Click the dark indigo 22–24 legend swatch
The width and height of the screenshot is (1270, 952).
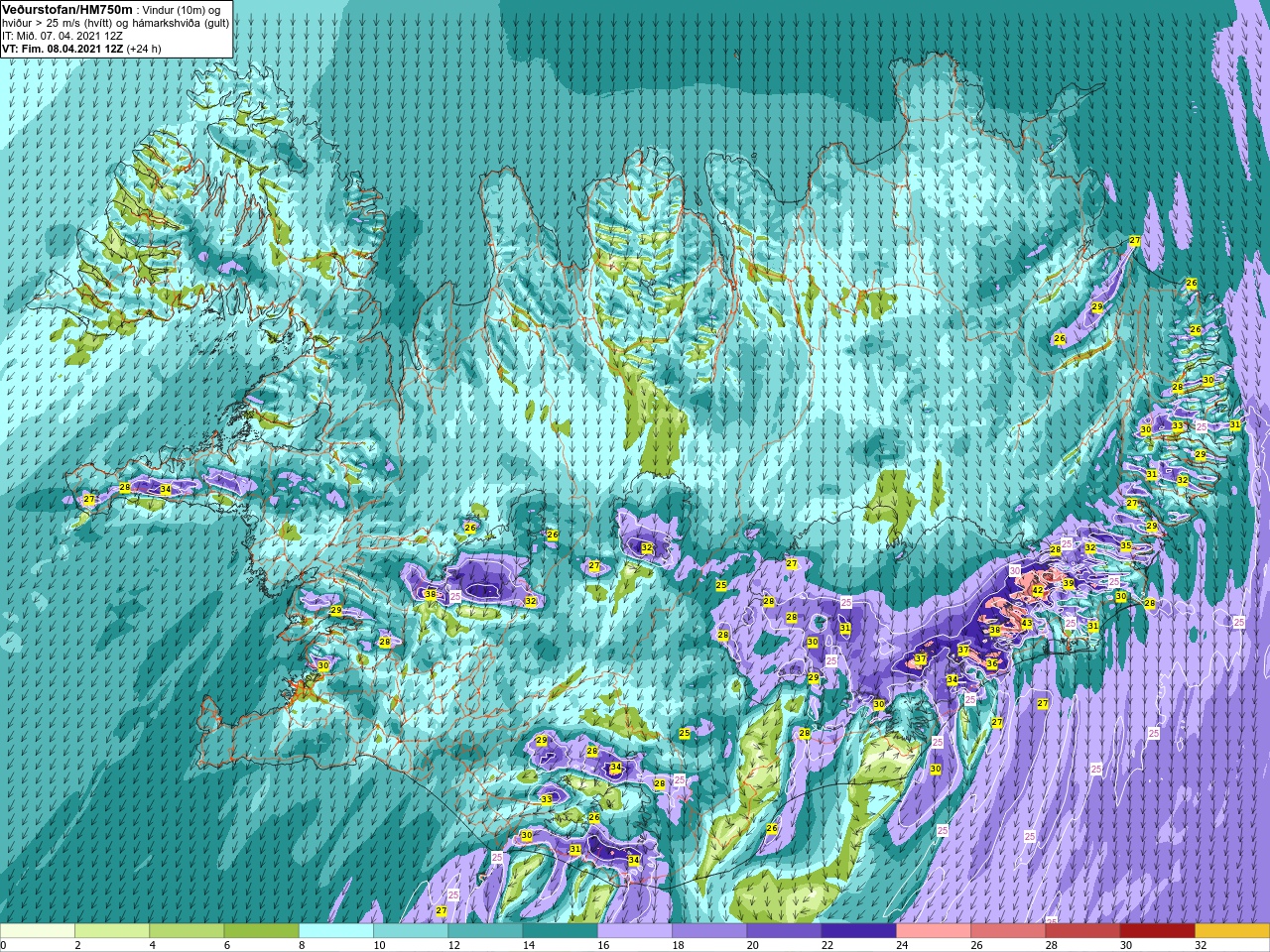(858, 931)
